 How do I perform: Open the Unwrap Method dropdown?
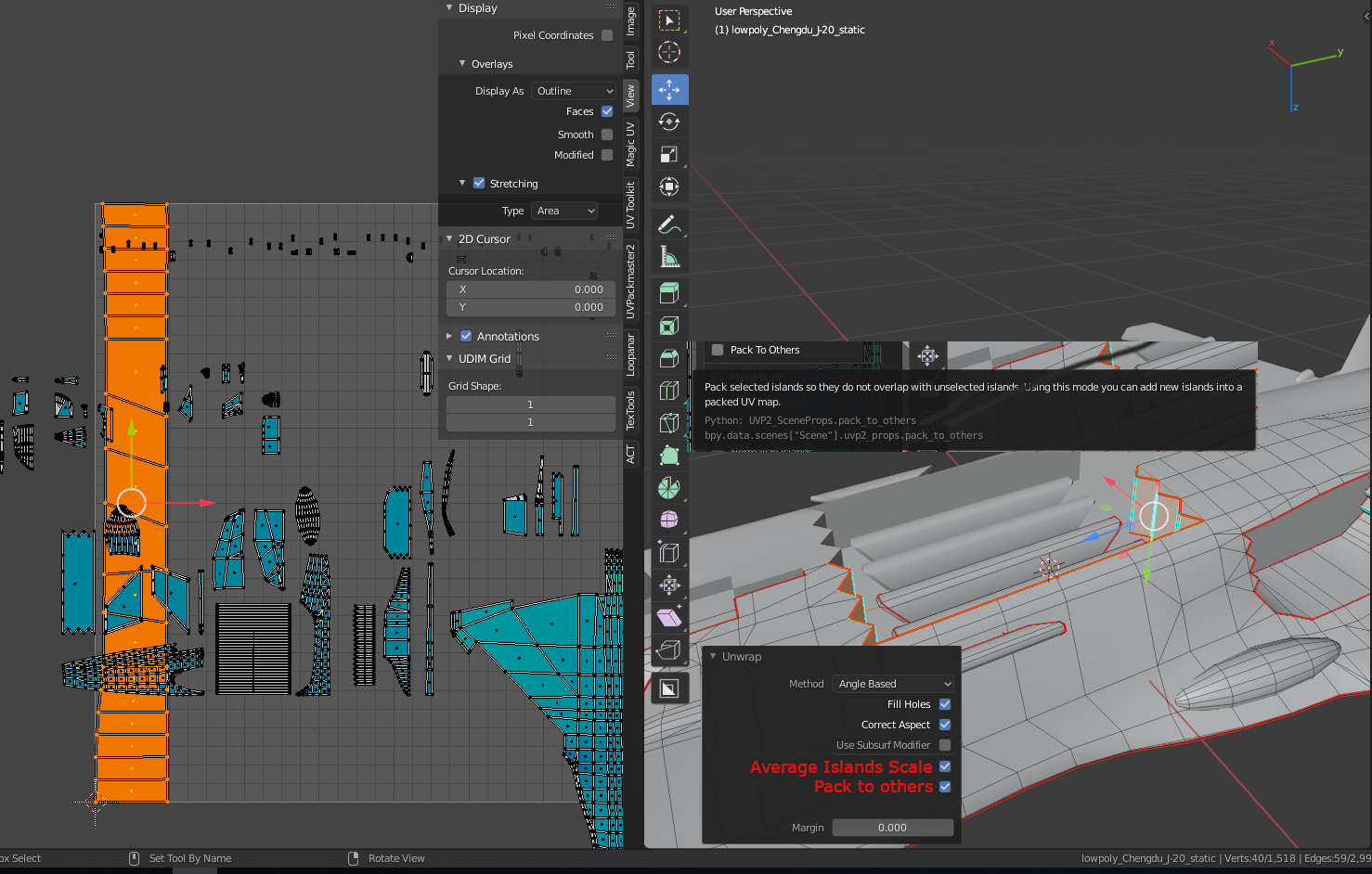(893, 684)
